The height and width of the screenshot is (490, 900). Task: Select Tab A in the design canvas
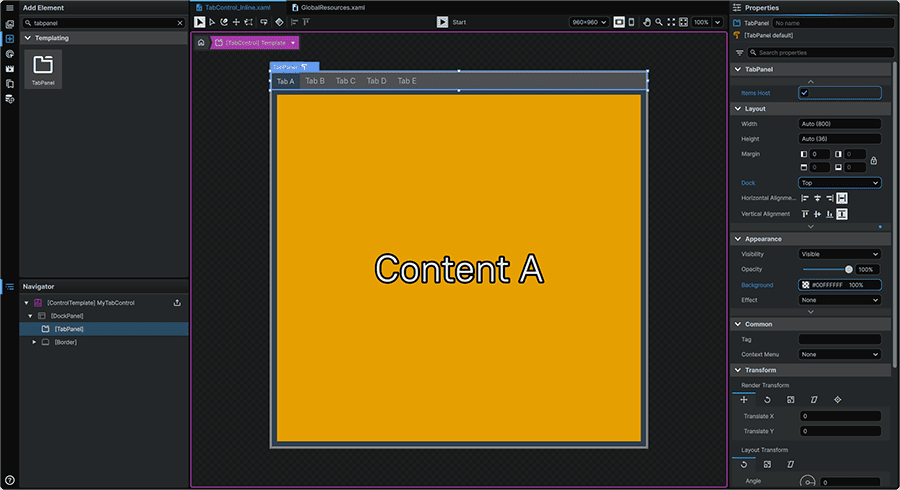click(x=285, y=81)
